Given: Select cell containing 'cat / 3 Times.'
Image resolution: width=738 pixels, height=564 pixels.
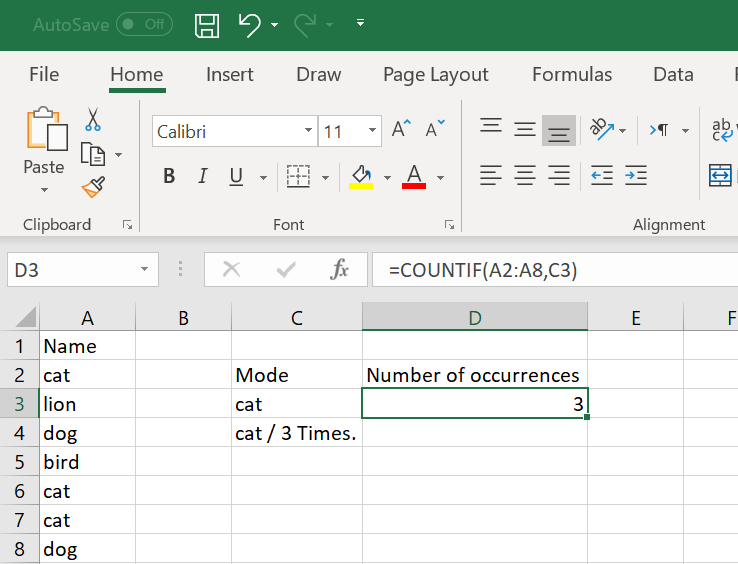Looking at the screenshot, I should 297,433.
